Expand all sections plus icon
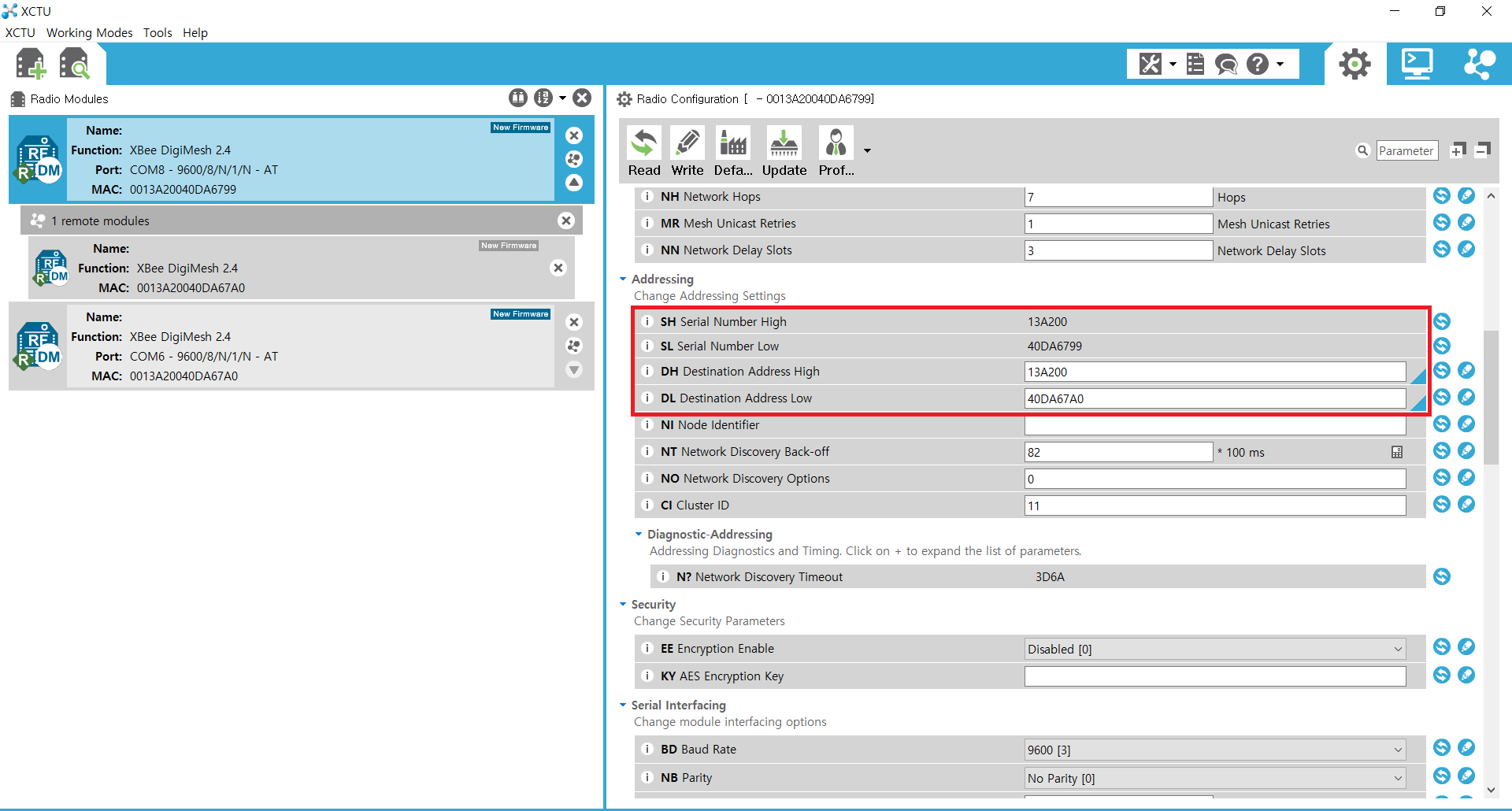This screenshot has width=1512, height=811. tap(1458, 150)
